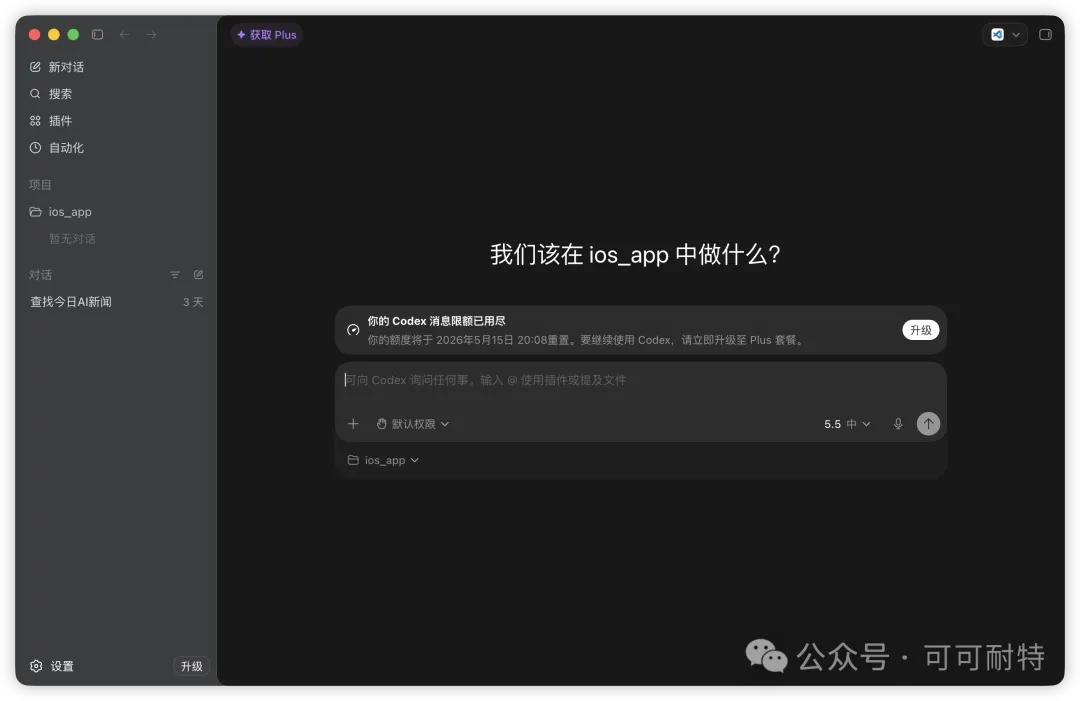Screen dimensions: 1080x701
Task: Click the 获取 Plus button
Action: pos(267,34)
